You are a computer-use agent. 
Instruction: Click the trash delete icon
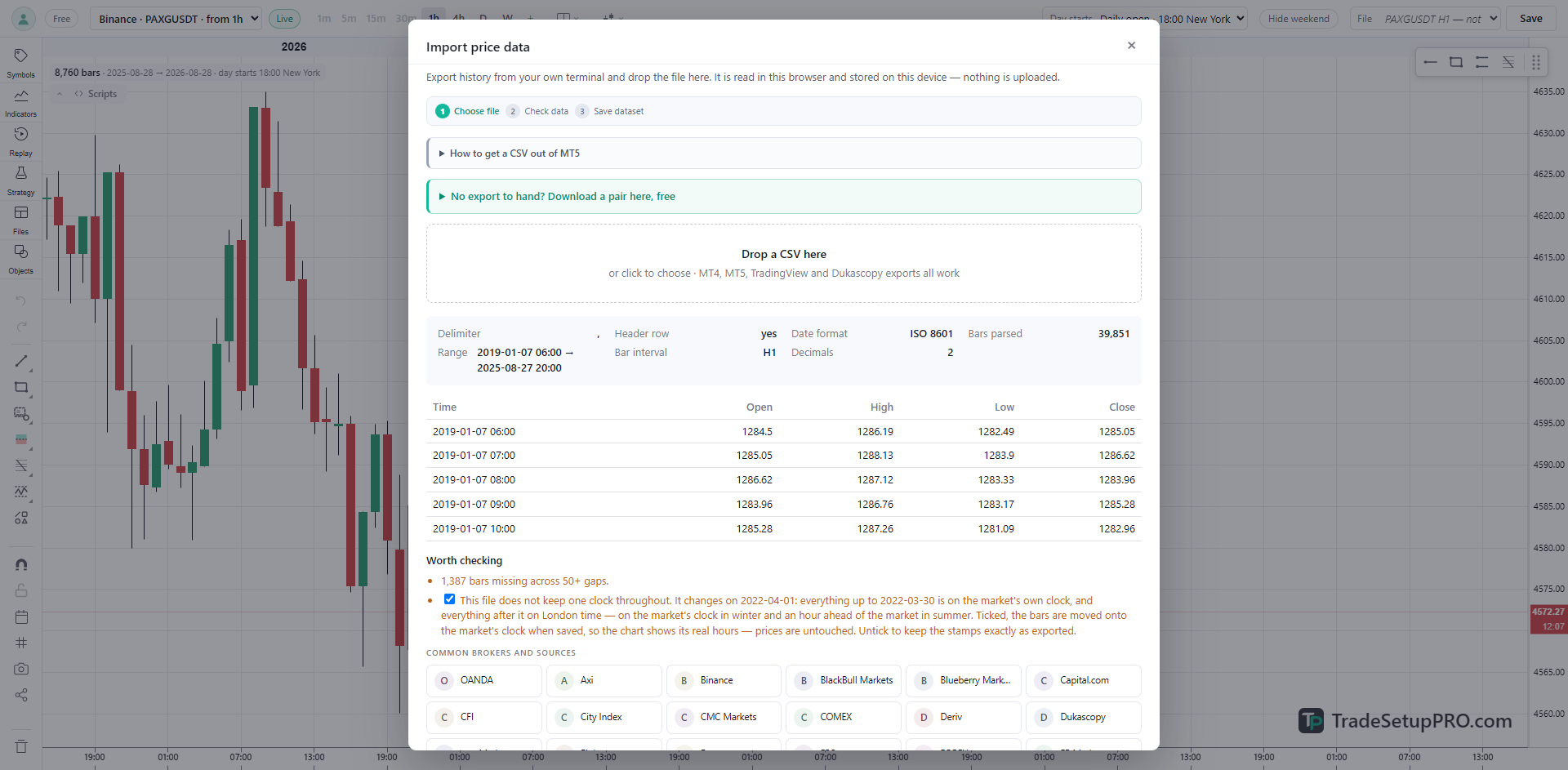(x=21, y=746)
